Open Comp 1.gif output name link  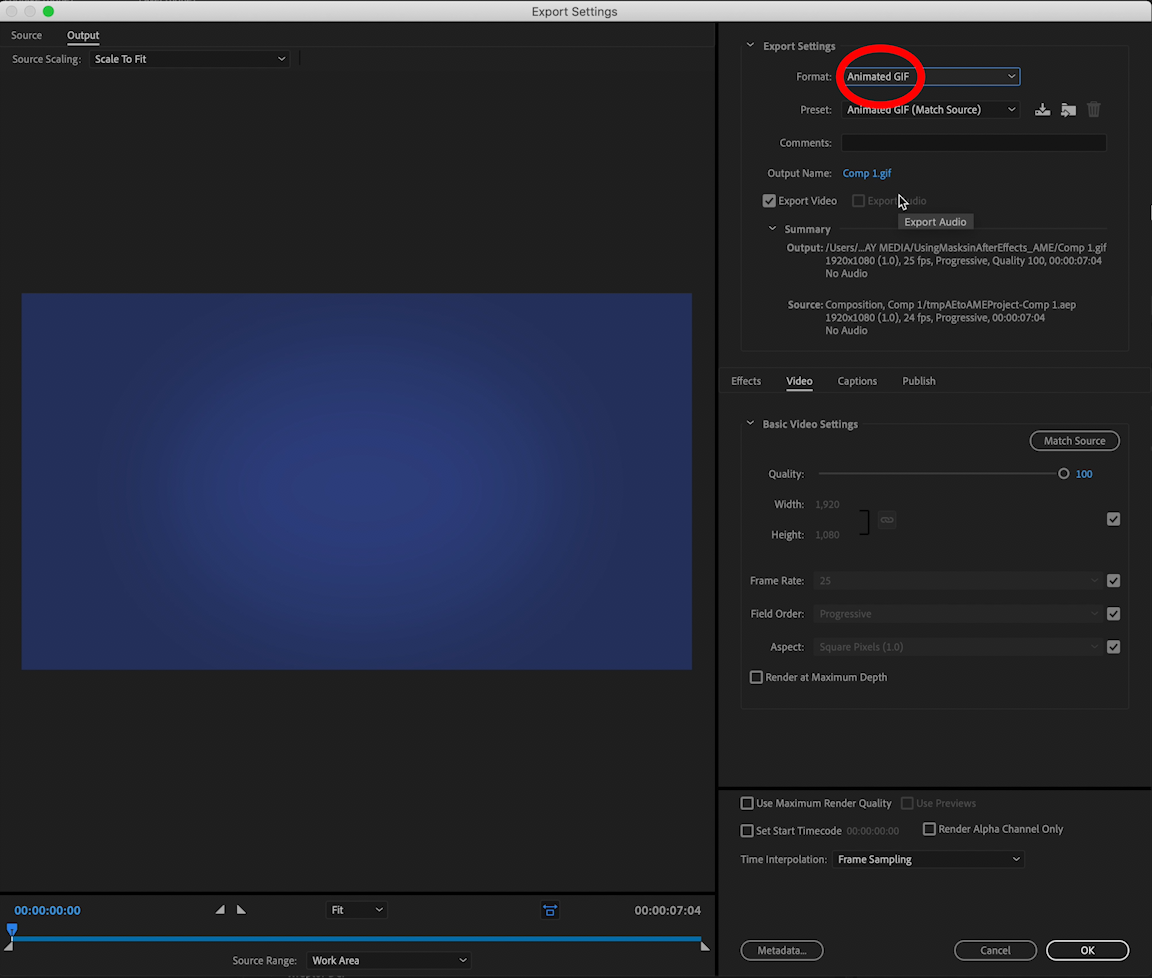pyautogui.click(x=866, y=173)
